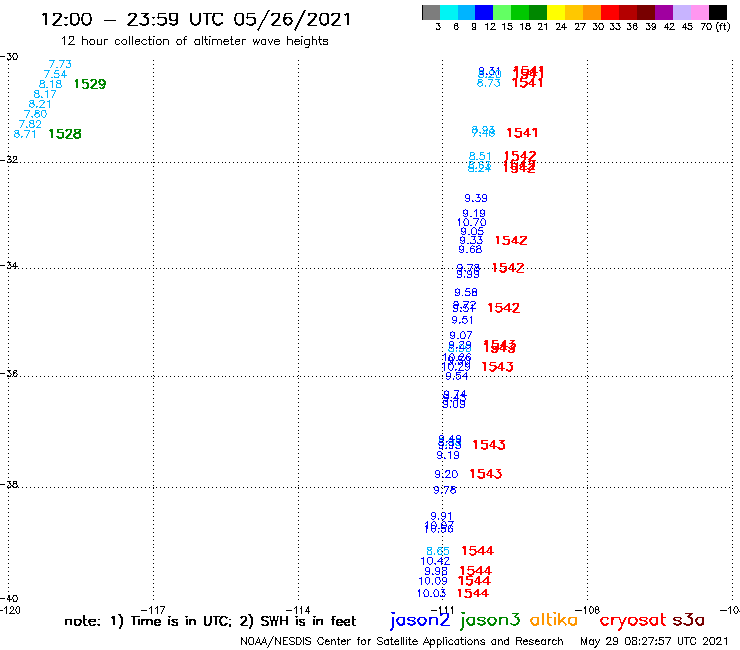The image size is (740, 650).
Task: Select the royal blue legend swatch
Action: [x=484, y=13]
